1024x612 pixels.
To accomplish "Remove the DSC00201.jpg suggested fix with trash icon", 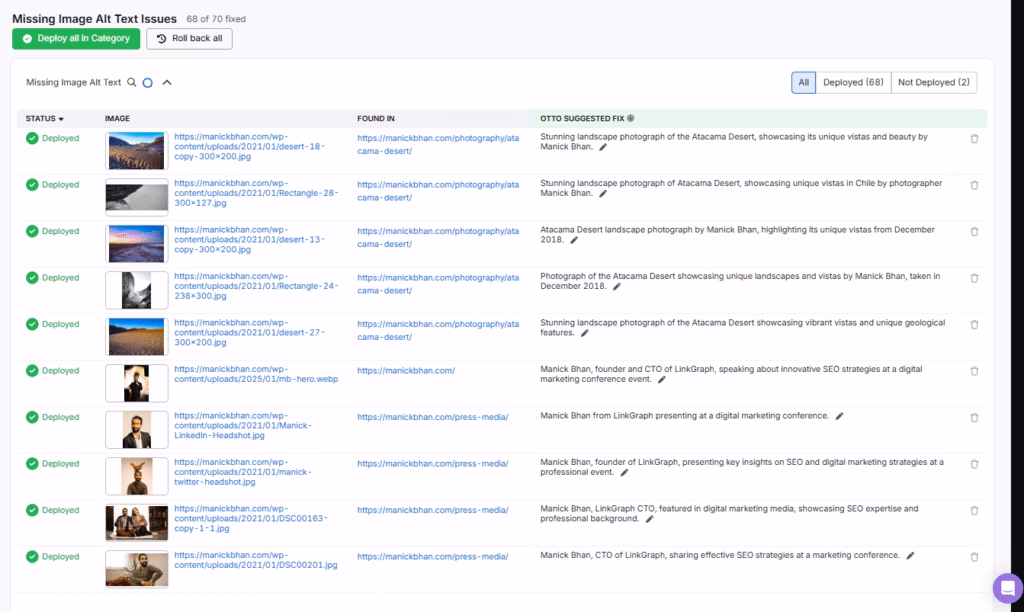I will pos(974,557).
